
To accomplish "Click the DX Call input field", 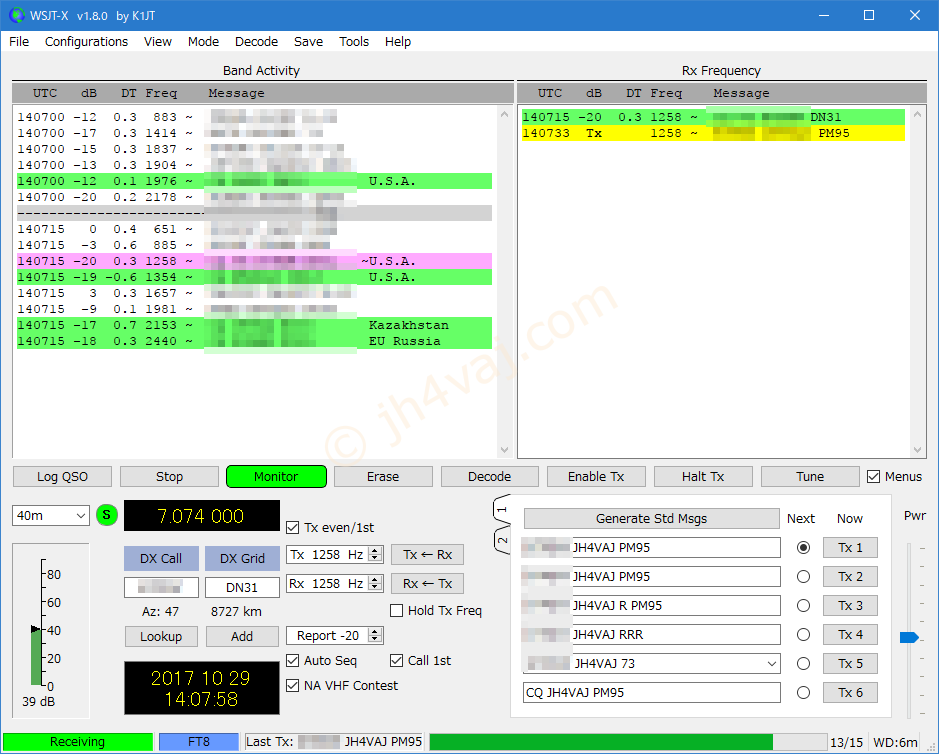I will [x=161, y=588].
